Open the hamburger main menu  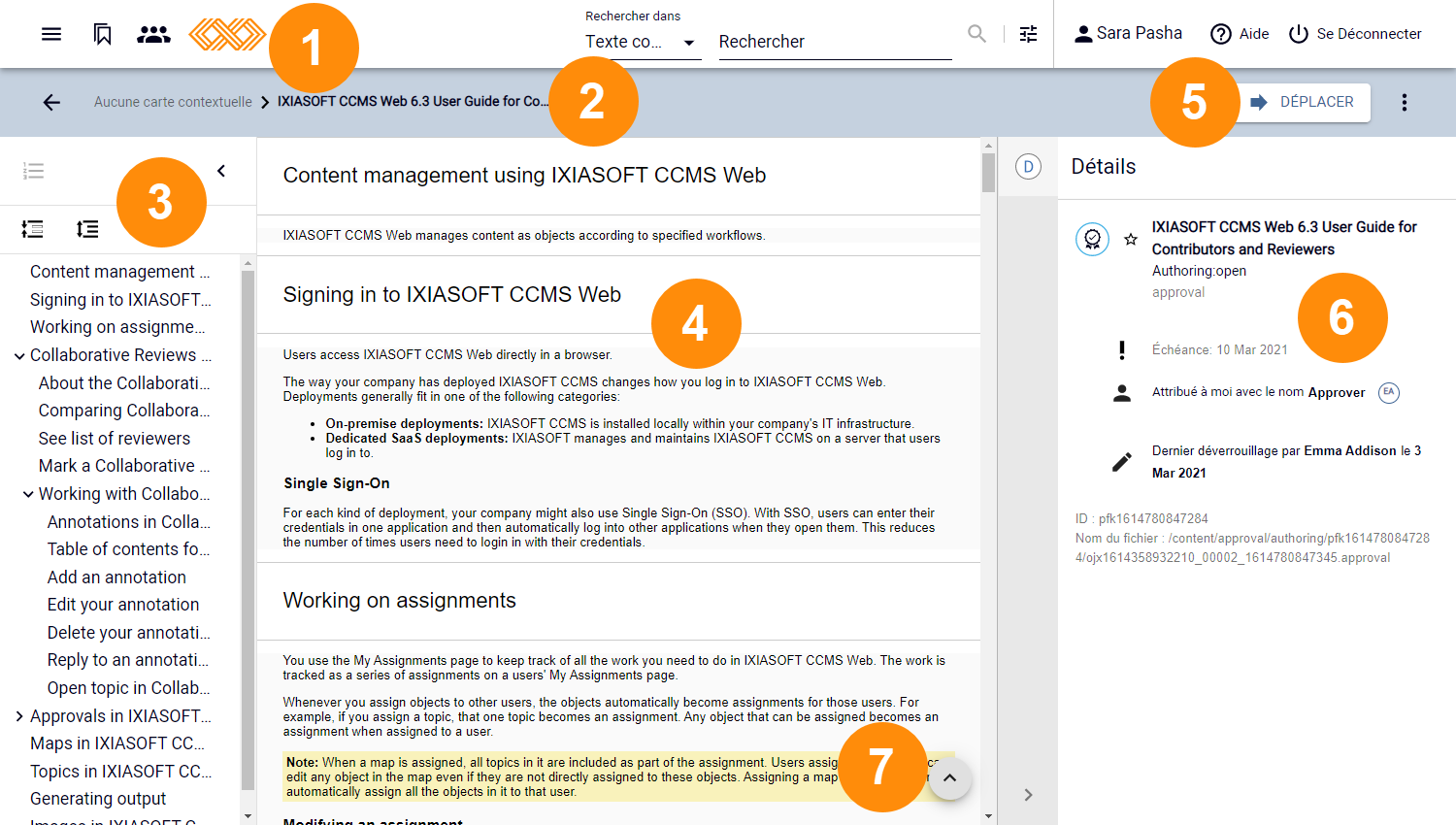pyautogui.click(x=51, y=34)
